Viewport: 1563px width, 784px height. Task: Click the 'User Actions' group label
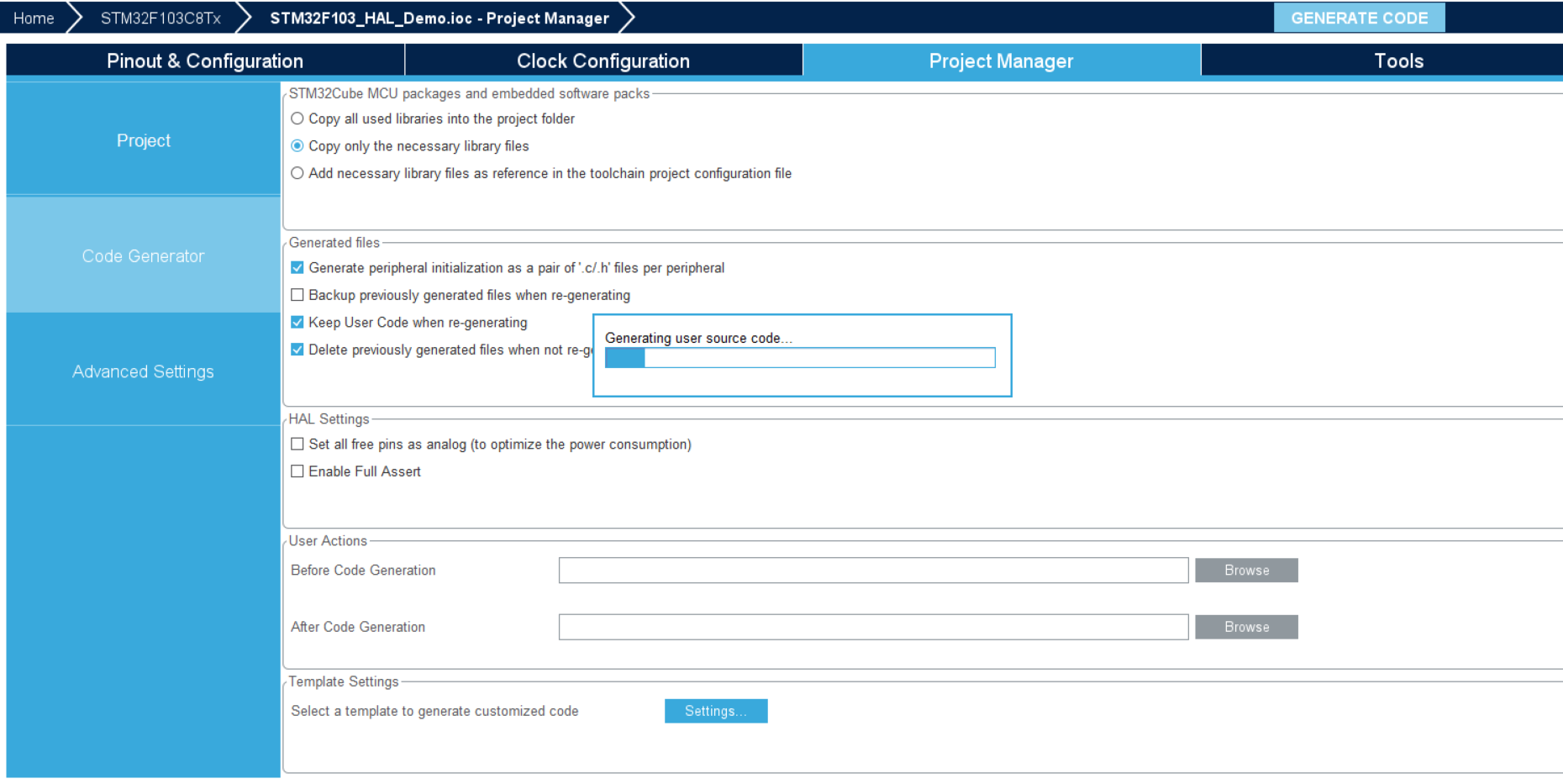coord(328,540)
